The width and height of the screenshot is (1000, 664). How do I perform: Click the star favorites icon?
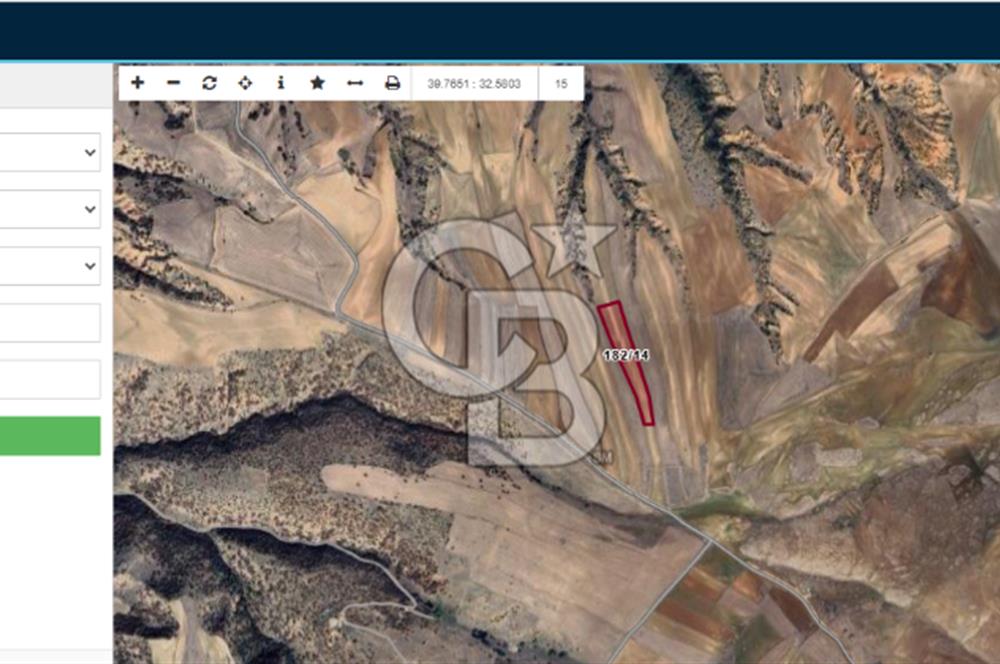[318, 83]
